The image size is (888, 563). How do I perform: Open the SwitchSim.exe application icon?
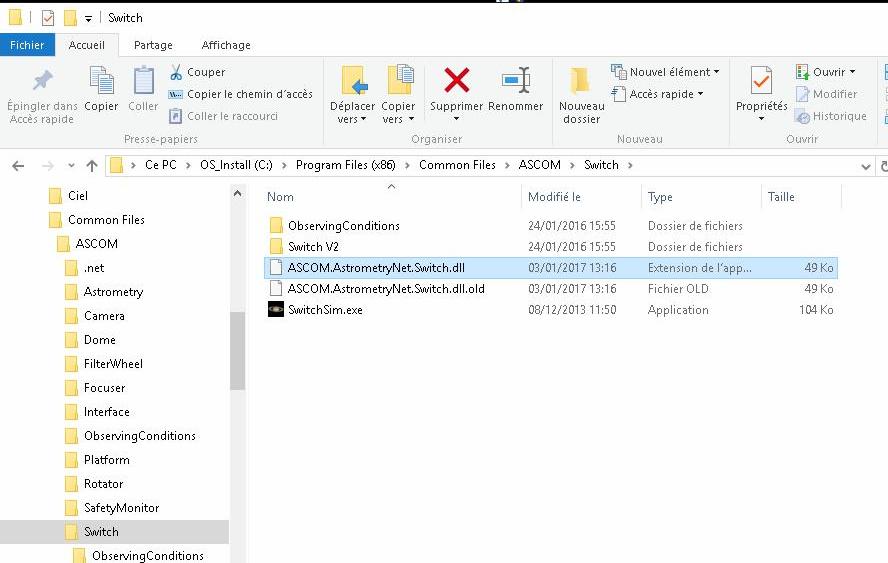pyautogui.click(x=276, y=310)
